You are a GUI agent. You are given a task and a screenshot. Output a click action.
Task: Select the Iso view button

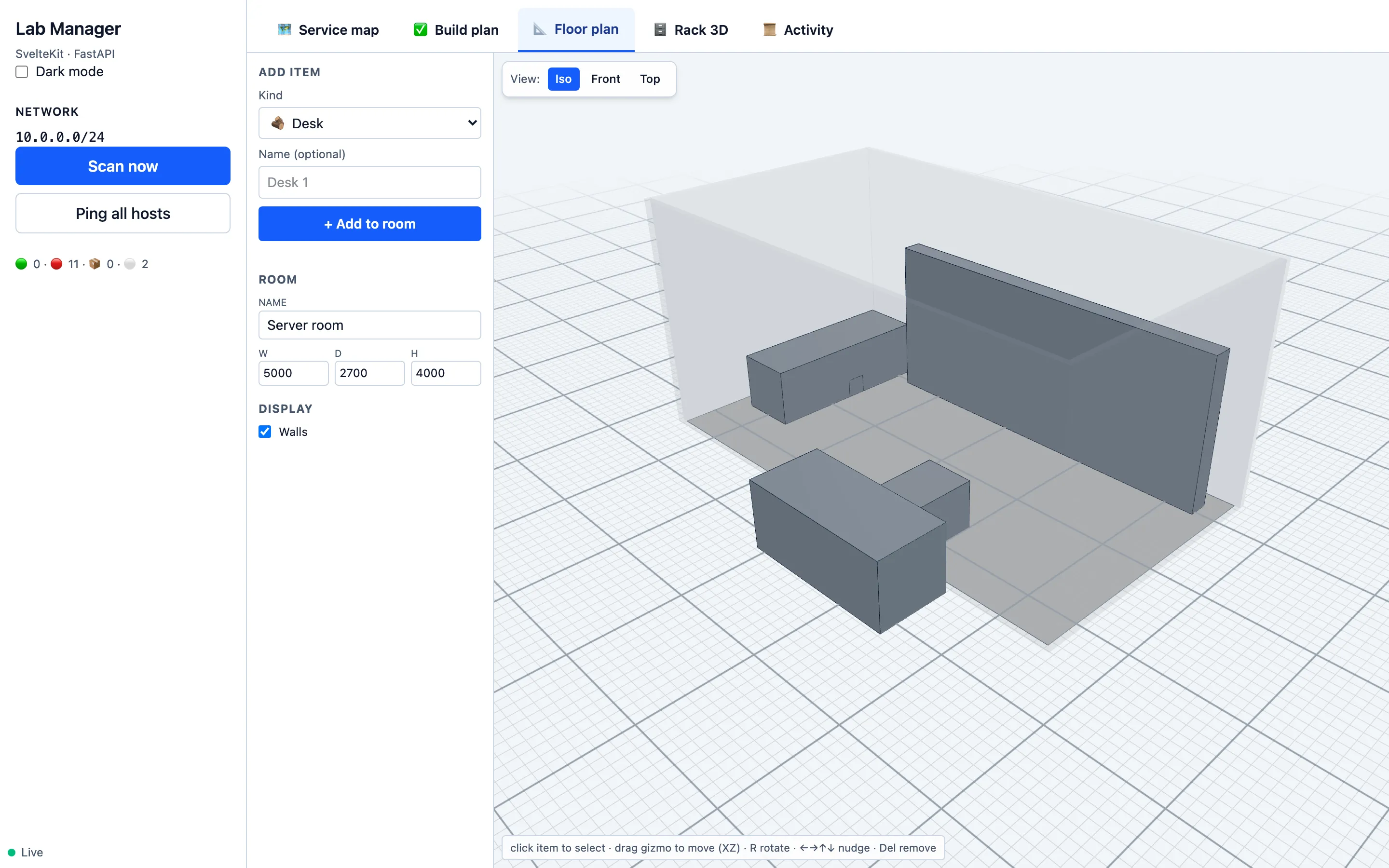click(x=563, y=79)
